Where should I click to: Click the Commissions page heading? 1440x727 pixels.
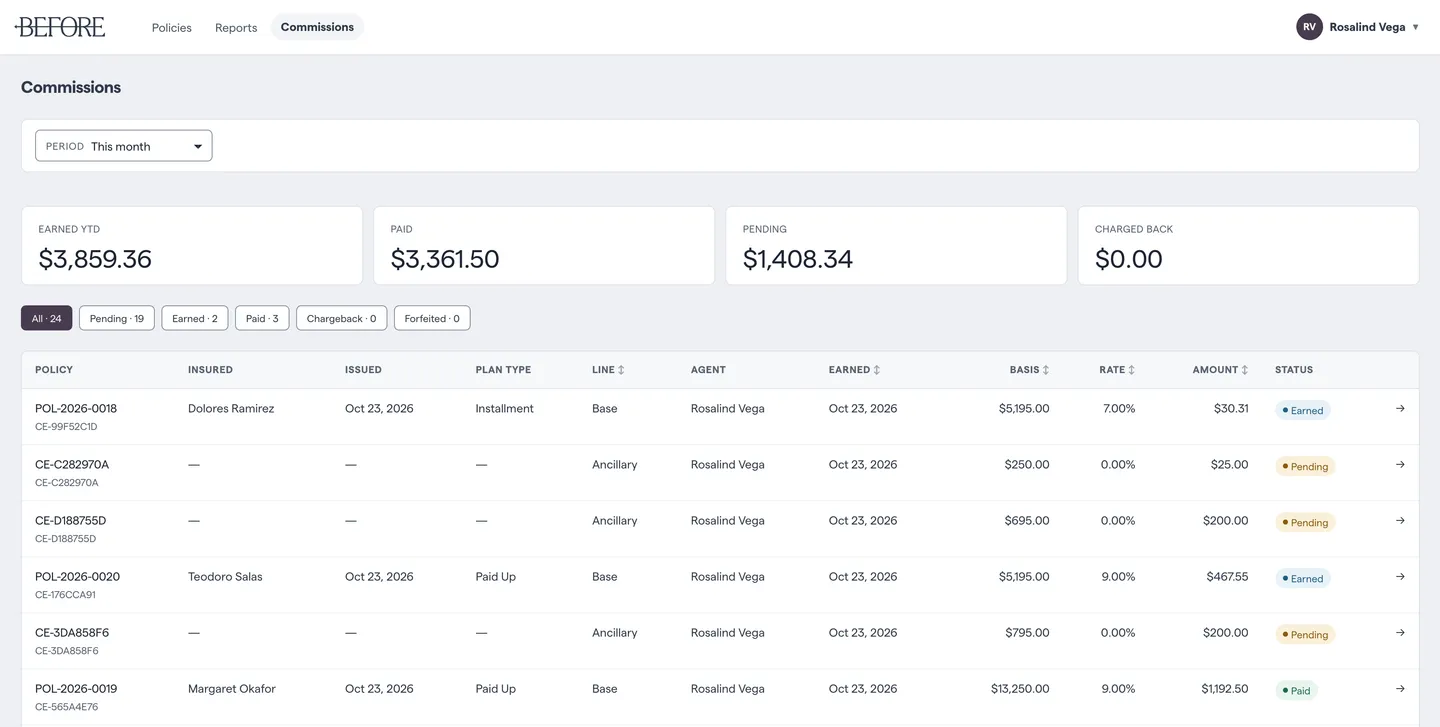pos(71,87)
